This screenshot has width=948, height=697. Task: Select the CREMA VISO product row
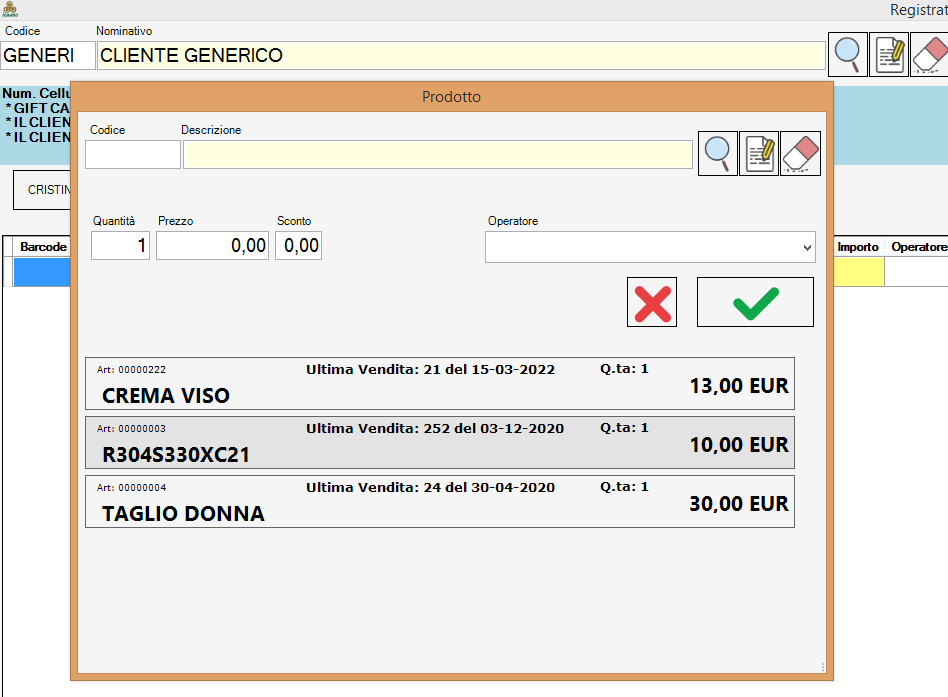pyautogui.click(x=440, y=384)
